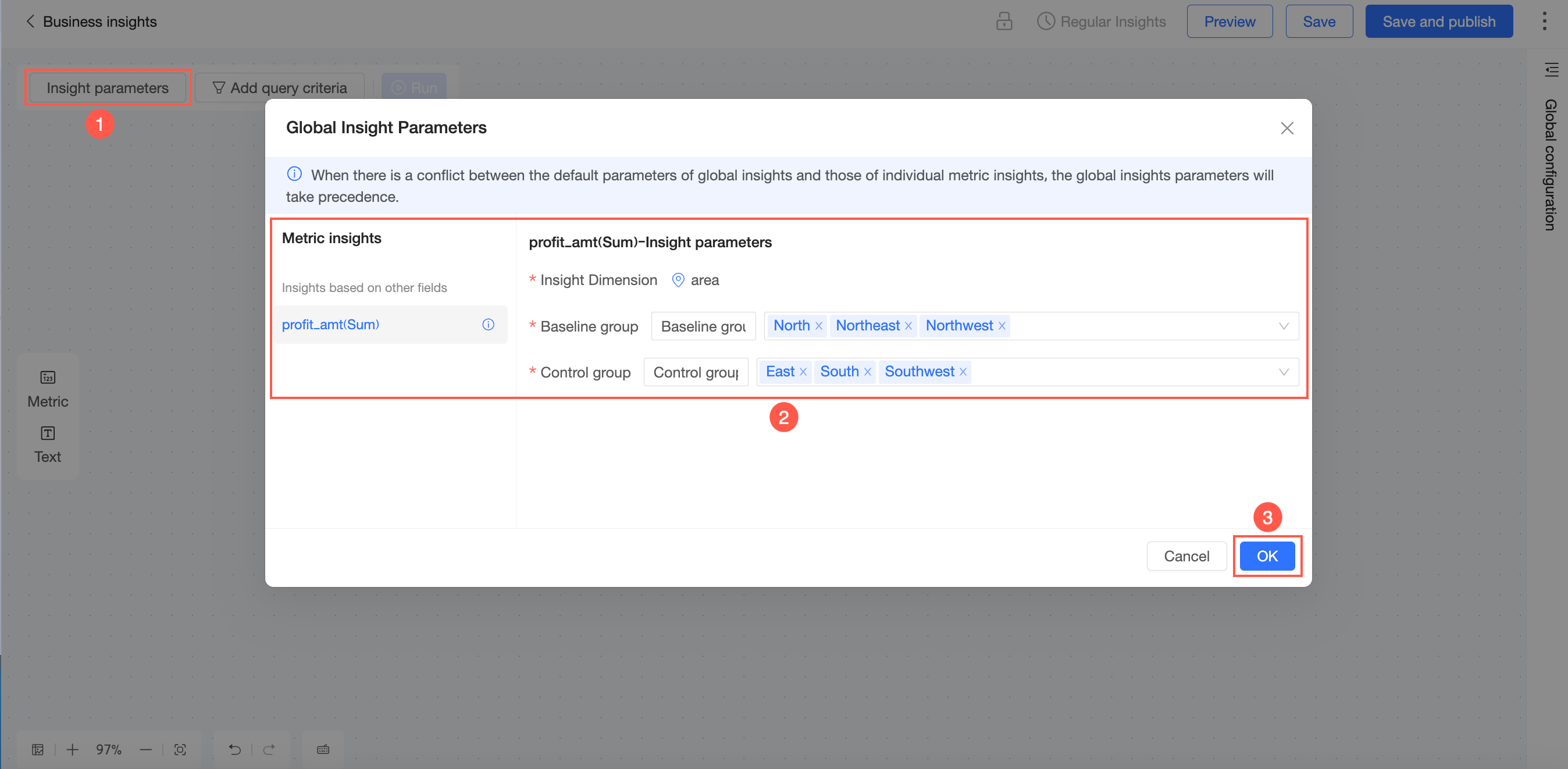Expand the Control group values dropdown

1283,372
